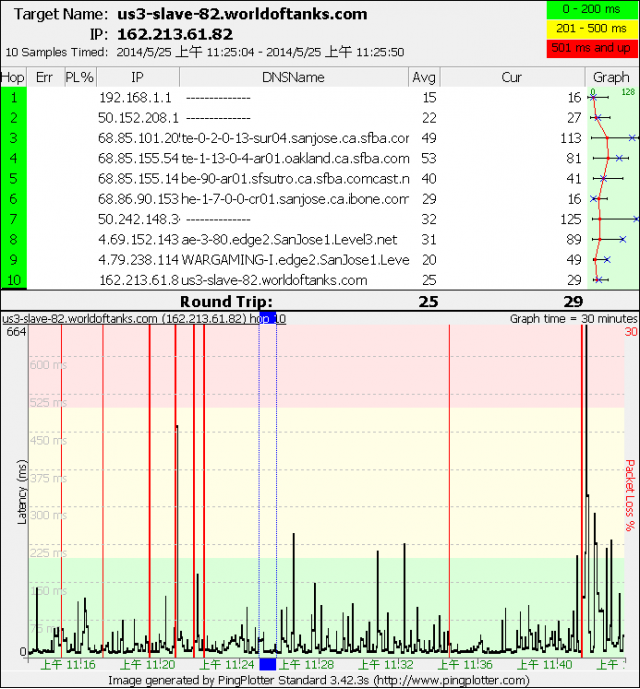Click ae-3-80.edge2.SanJose1.Level3.net name
The height and width of the screenshot is (689, 640).
click(x=289, y=239)
